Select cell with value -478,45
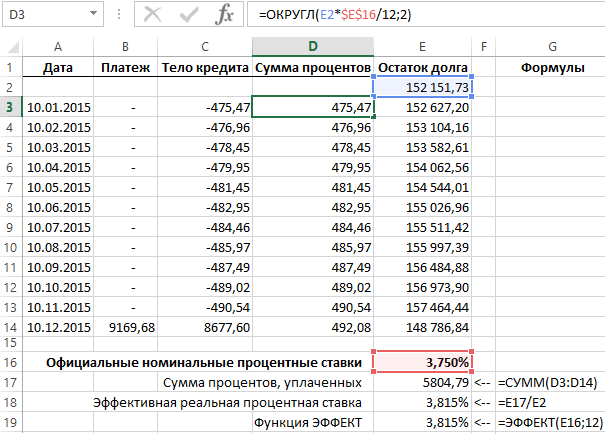Image resolution: width=605 pixels, height=434 pixels. pyautogui.click(x=205, y=147)
